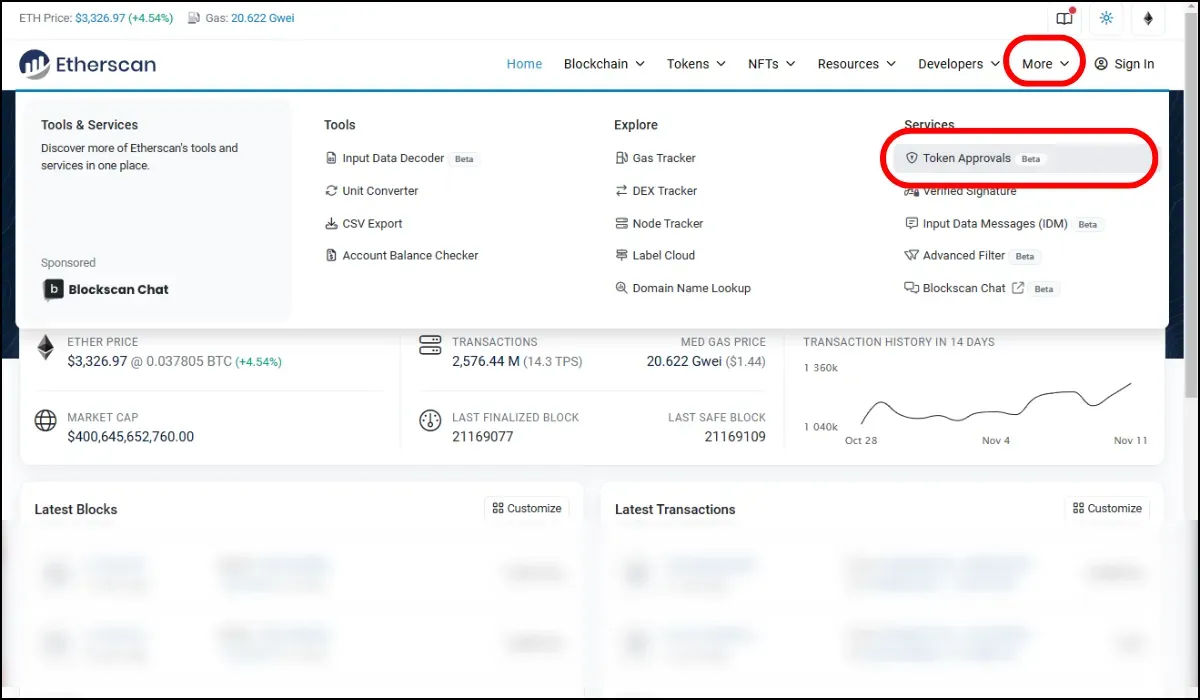
Task: Click the Ether price Ethereum icon
Action: tap(45, 348)
